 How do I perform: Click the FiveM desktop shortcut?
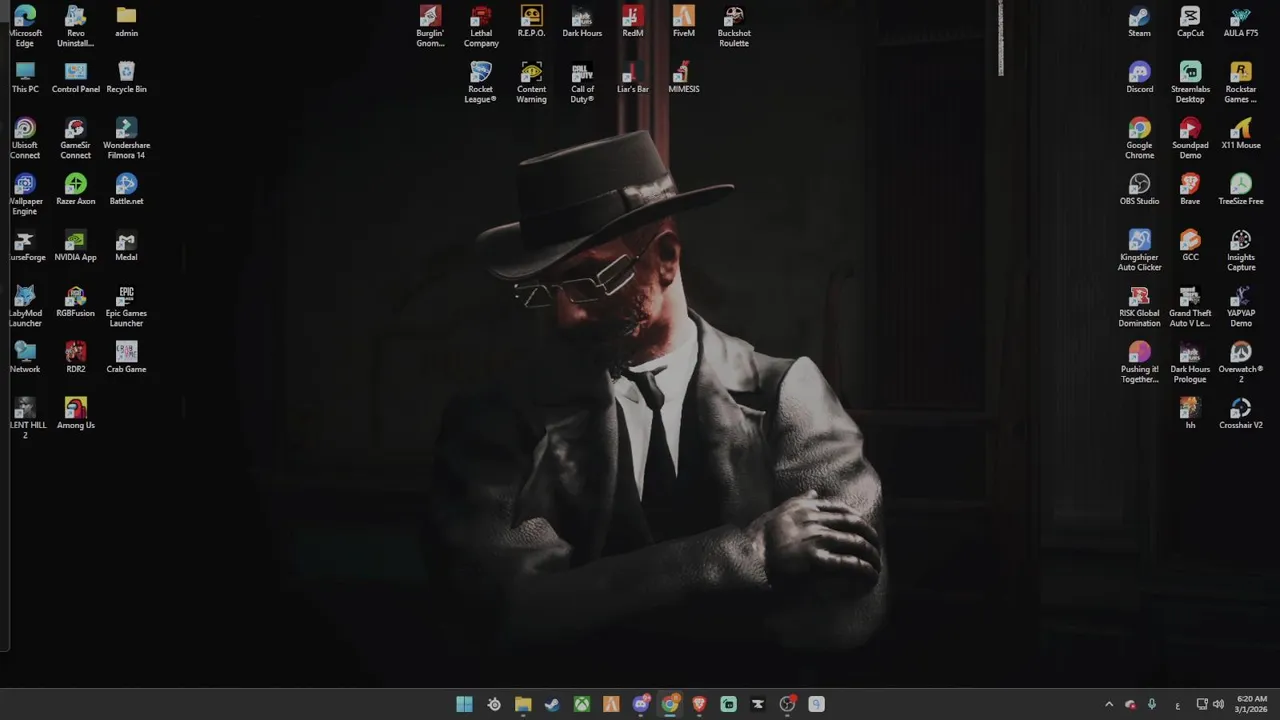coord(684,22)
